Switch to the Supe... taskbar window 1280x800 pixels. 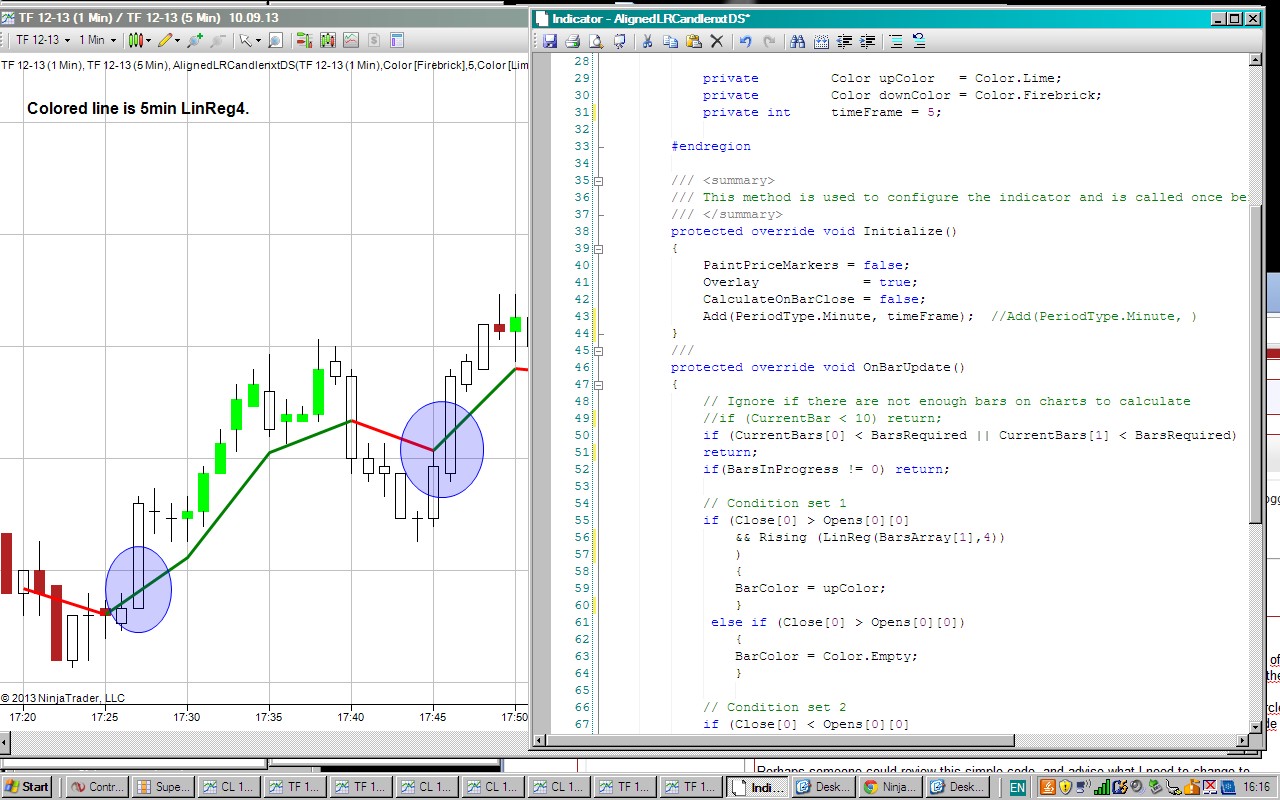coord(163,786)
